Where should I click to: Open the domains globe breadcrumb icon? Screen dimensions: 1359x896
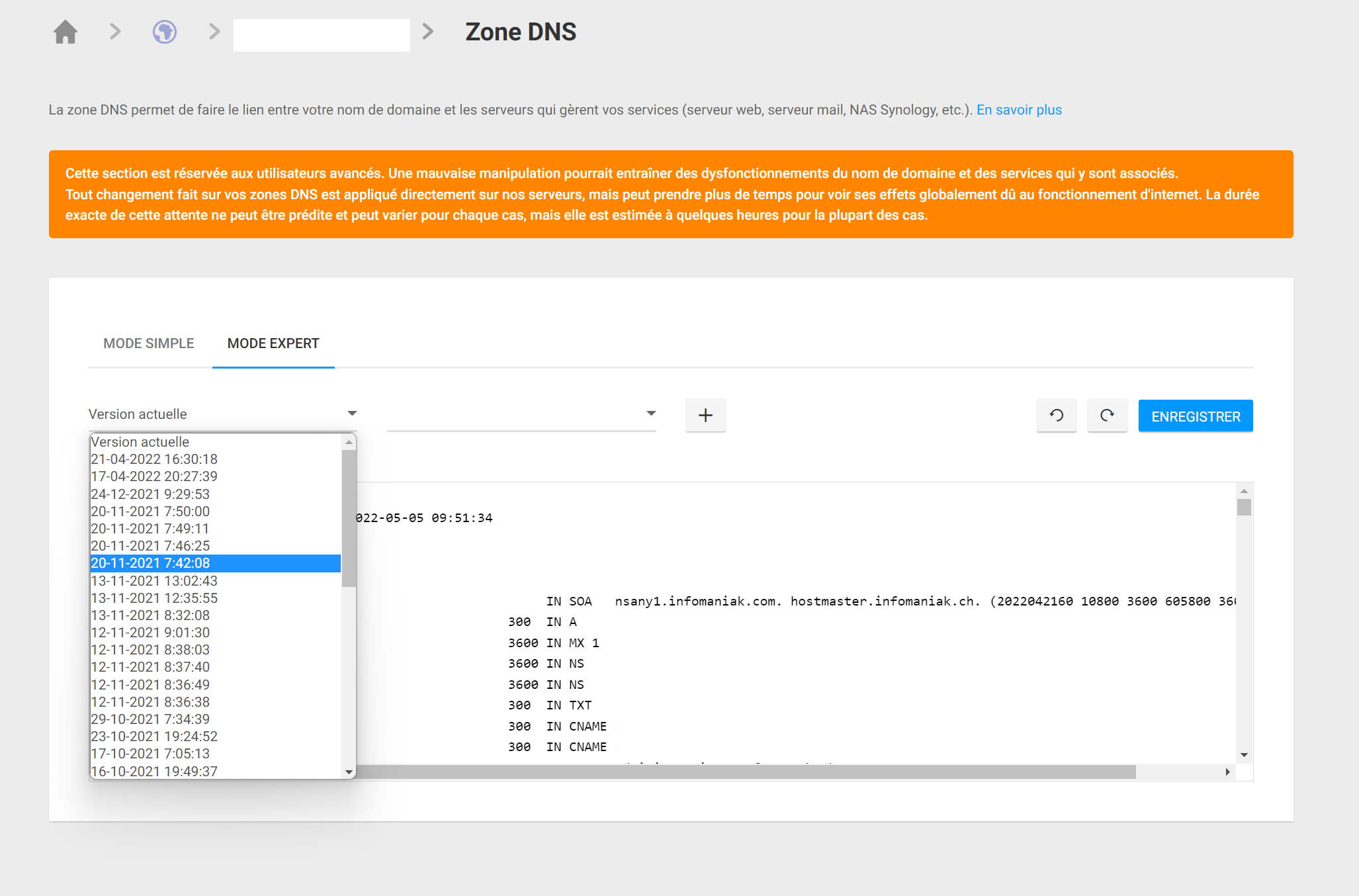pyautogui.click(x=164, y=31)
